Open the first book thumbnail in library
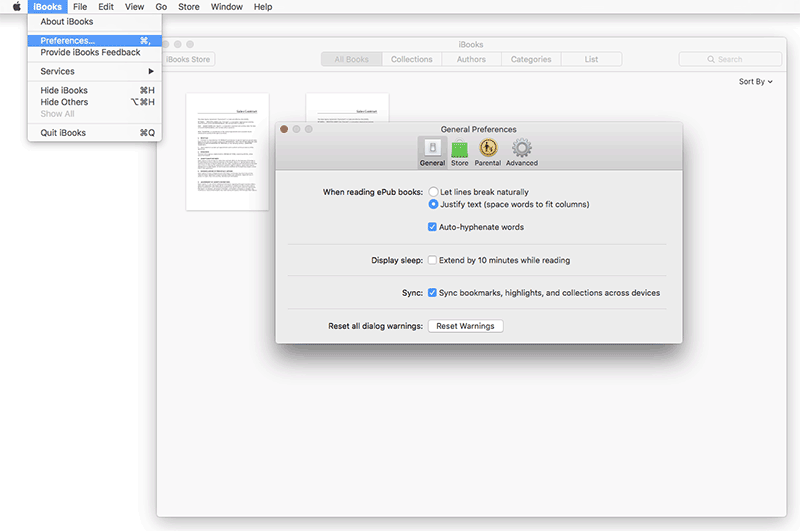Viewport: 800px width, 531px height. click(227, 151)
